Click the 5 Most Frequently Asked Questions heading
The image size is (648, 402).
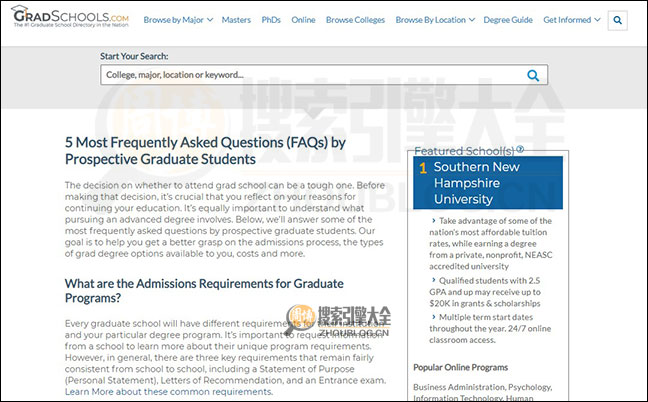pos(205,151)
